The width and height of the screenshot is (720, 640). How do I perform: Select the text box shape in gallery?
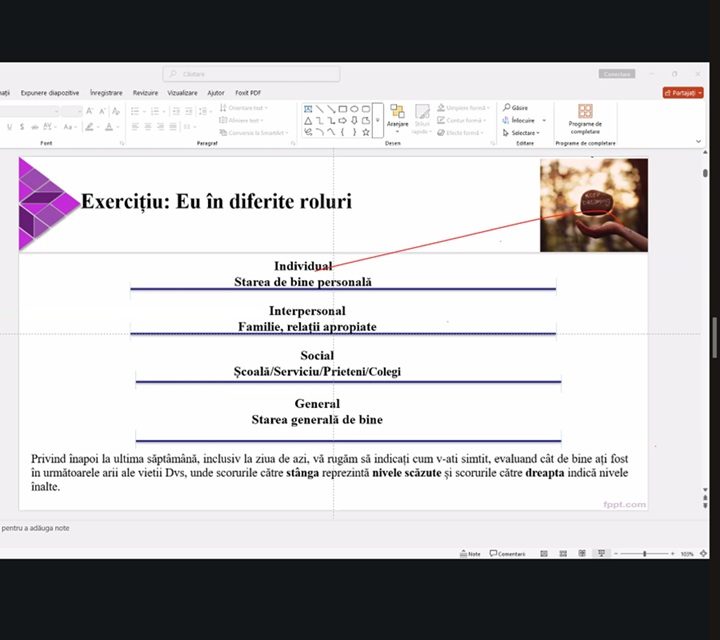309,109
